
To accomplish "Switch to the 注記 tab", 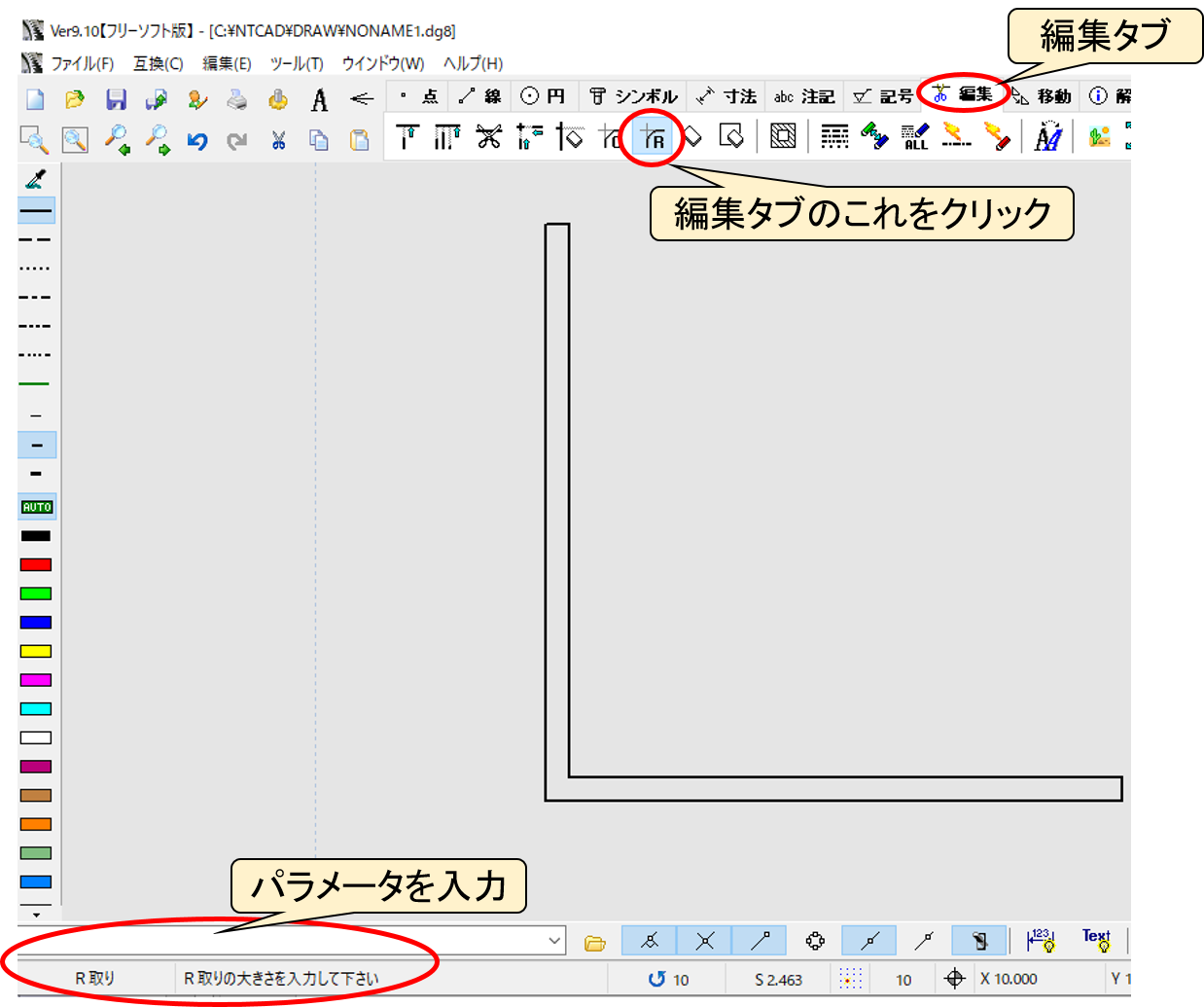I will [804, 95].
